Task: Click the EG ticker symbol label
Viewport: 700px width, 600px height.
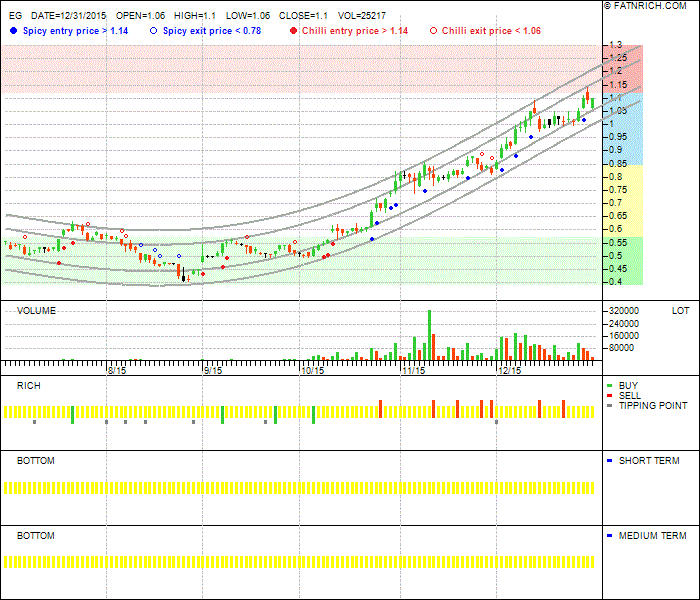Action: click(x=14, y=17)
